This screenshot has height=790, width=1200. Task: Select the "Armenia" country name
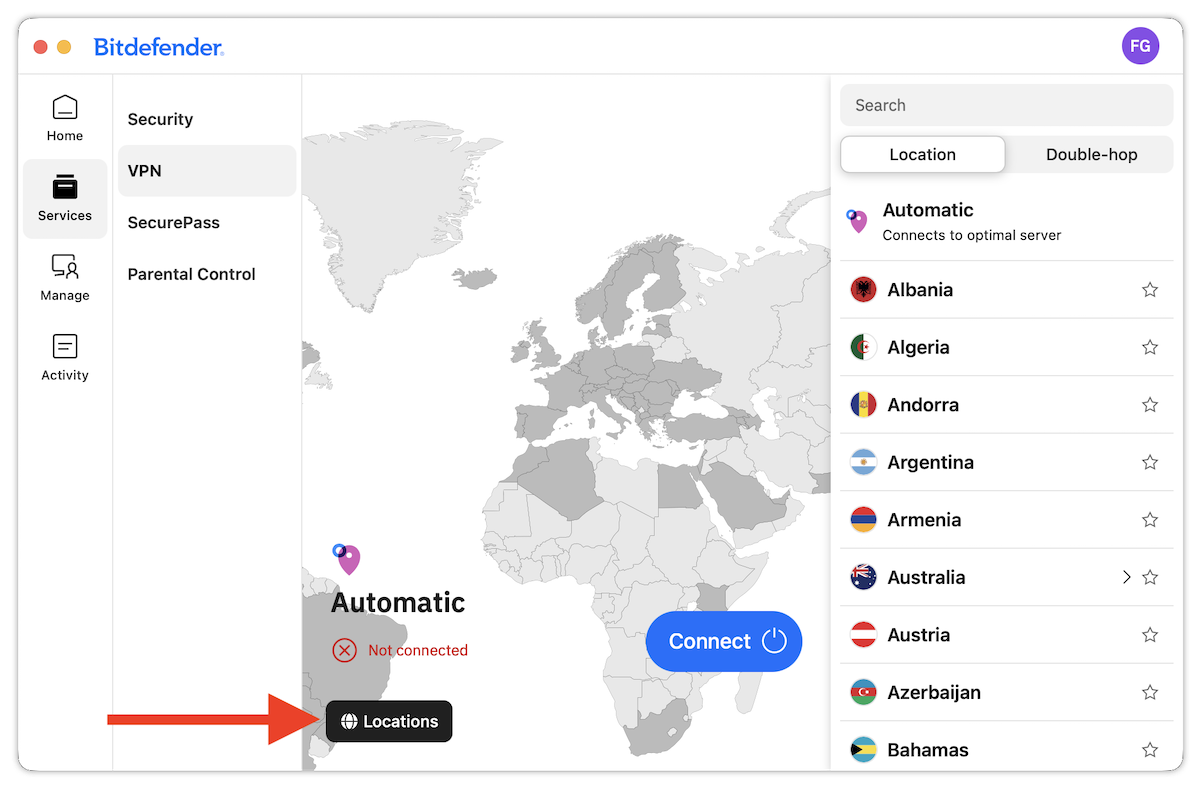point(924,520)
